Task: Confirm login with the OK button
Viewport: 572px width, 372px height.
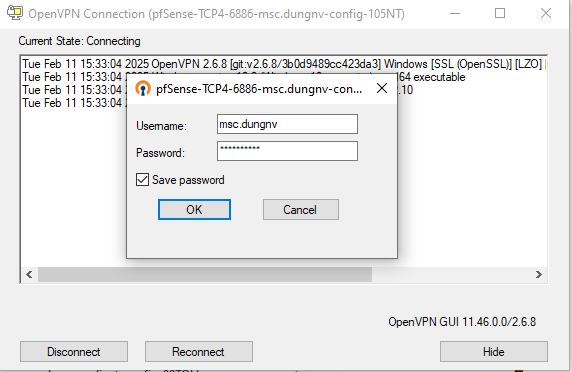Action: [x=194, y=209]
